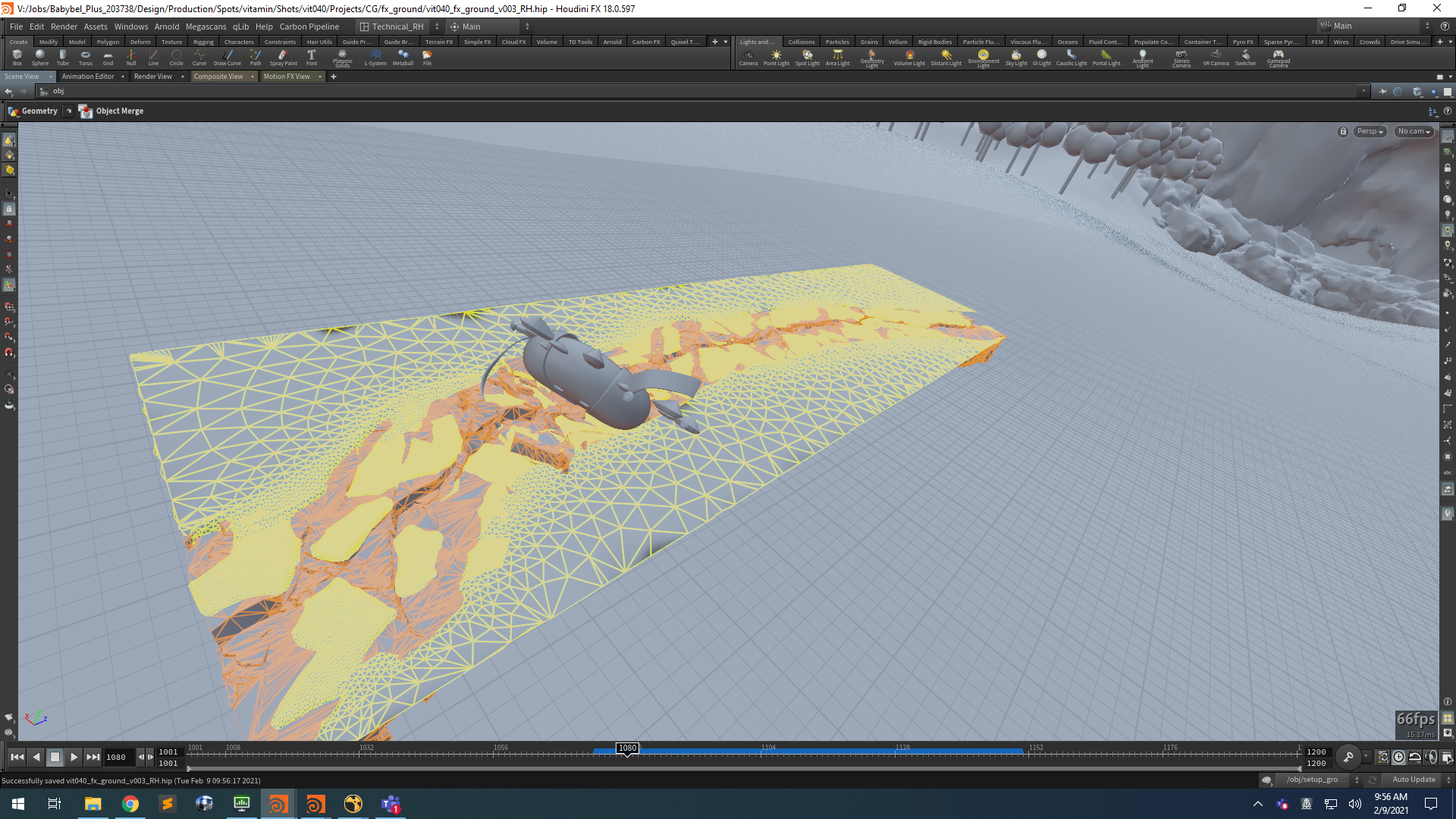Add a new pane tab with plus

pos(333,77)
